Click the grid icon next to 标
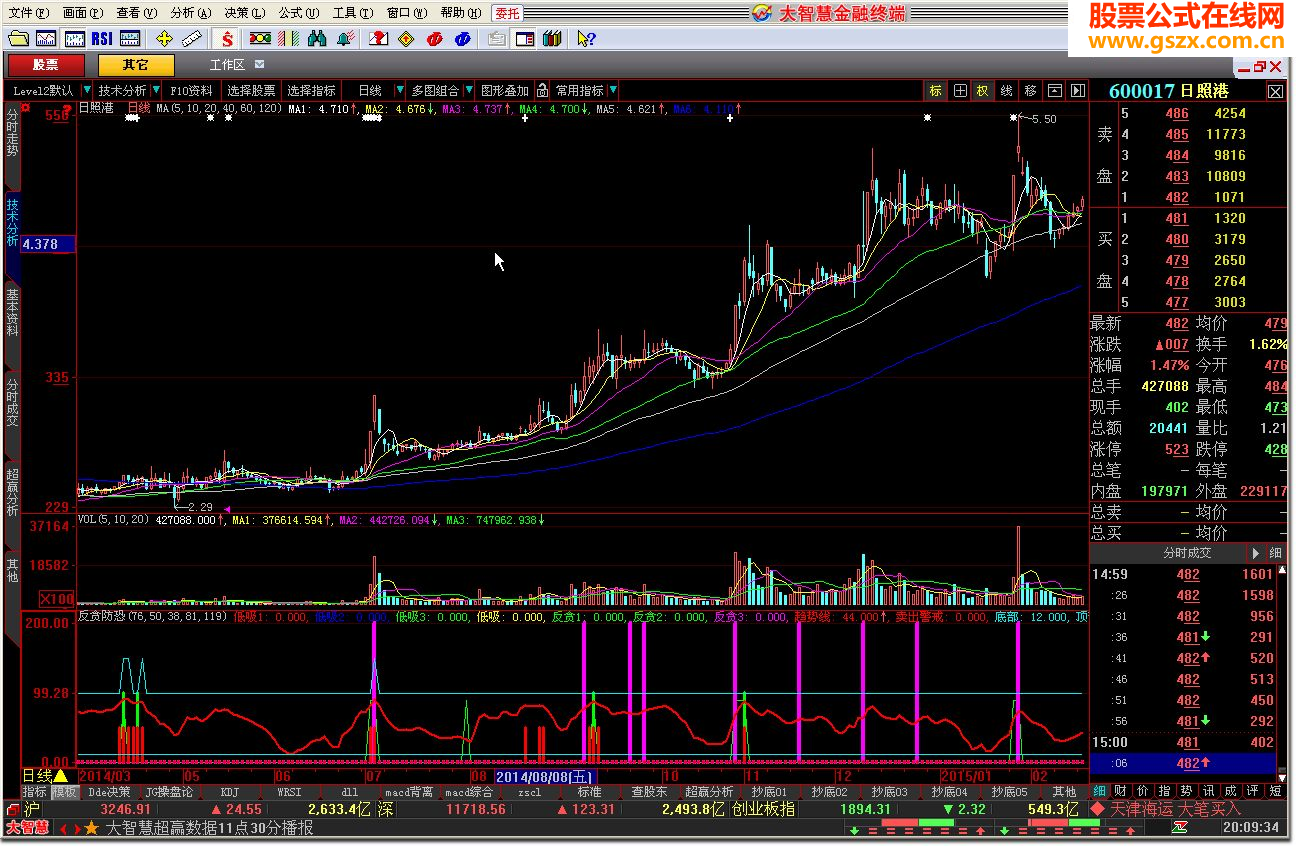Screen dimensions: 1296x846 960,90
